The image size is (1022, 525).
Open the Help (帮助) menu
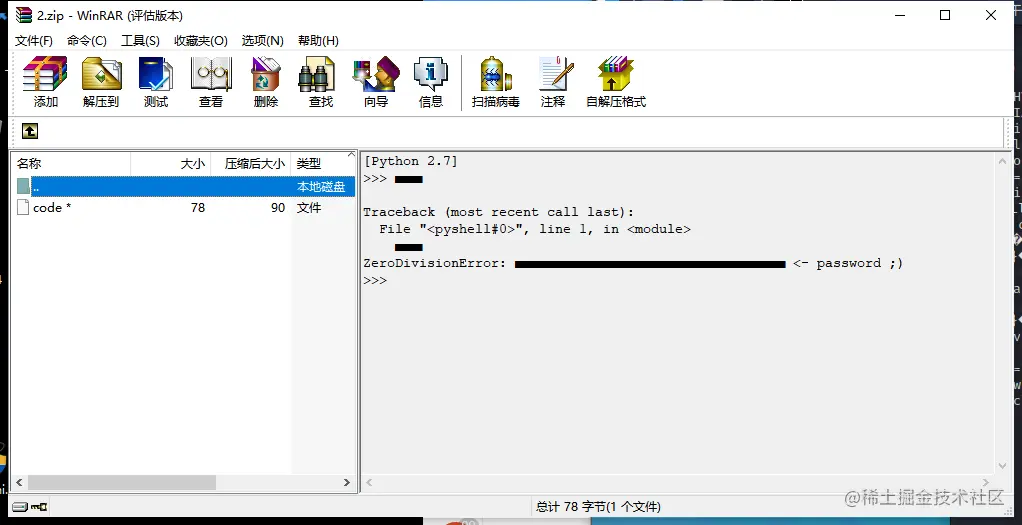tap(318, 40)
